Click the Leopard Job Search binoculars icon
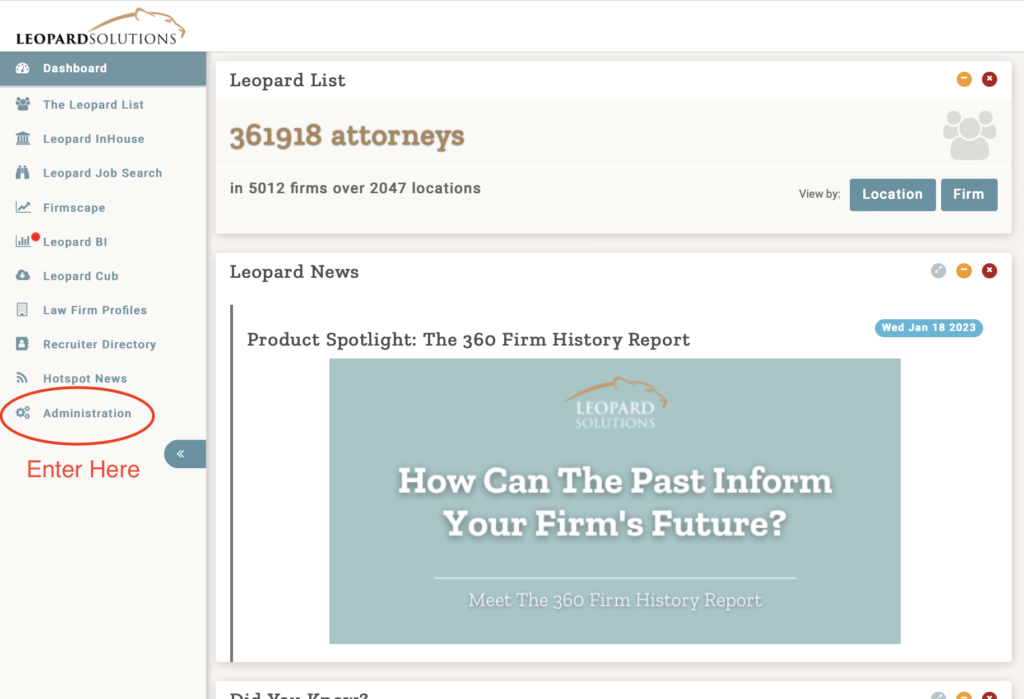Screen dimensions: 1024x699 pyautogui.click(x=23, y=173)
